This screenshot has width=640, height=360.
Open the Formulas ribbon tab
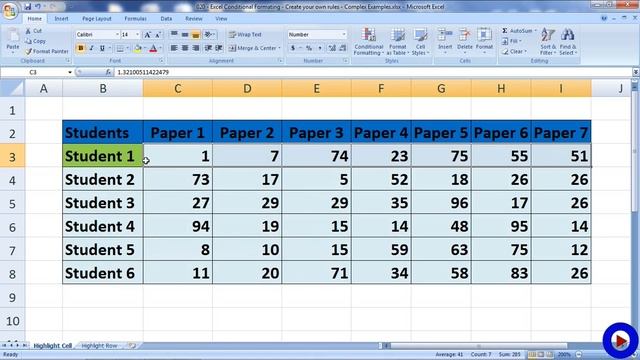coord(136,19)
